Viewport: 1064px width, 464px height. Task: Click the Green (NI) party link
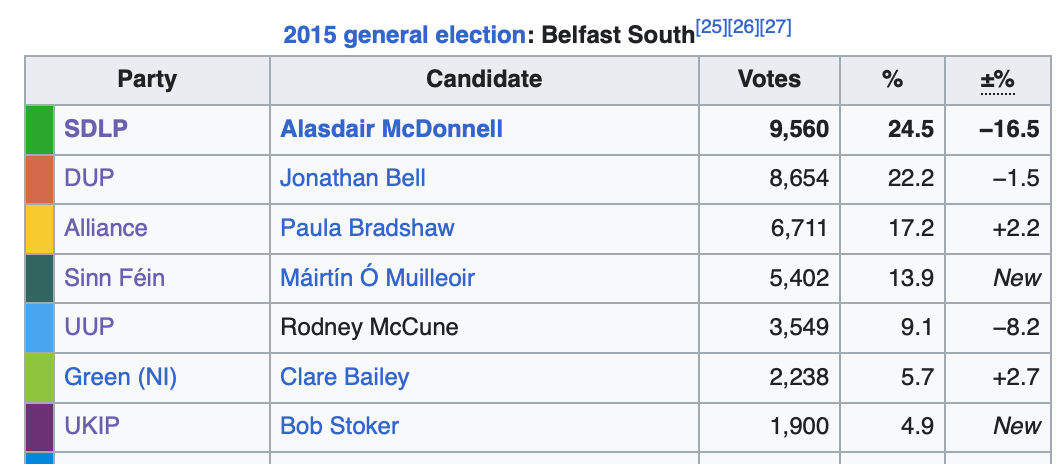[x=121, y=377]
